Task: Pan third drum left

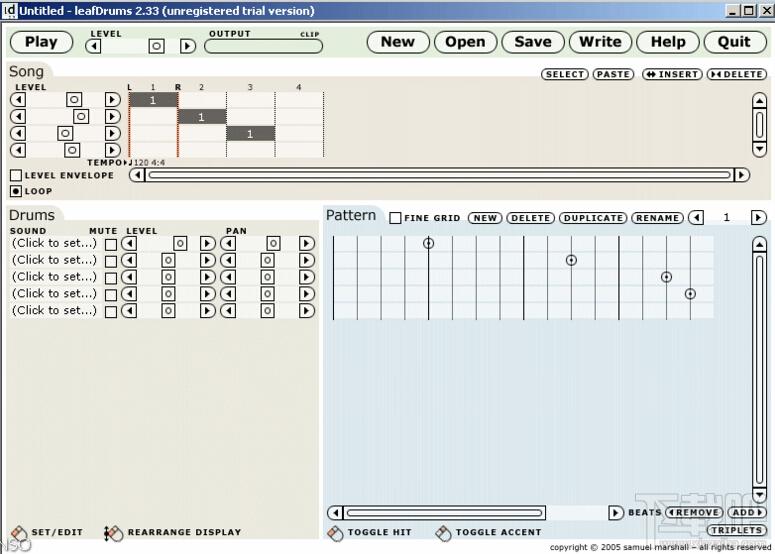Action: 228,277
